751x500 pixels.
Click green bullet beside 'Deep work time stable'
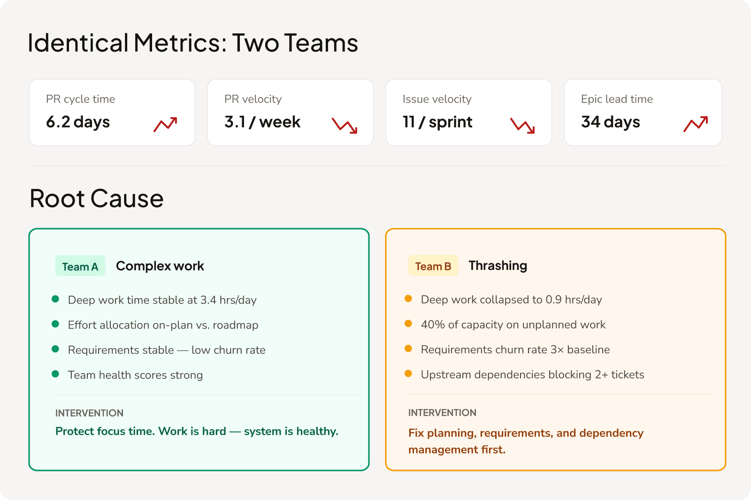[x=55, y=299]
